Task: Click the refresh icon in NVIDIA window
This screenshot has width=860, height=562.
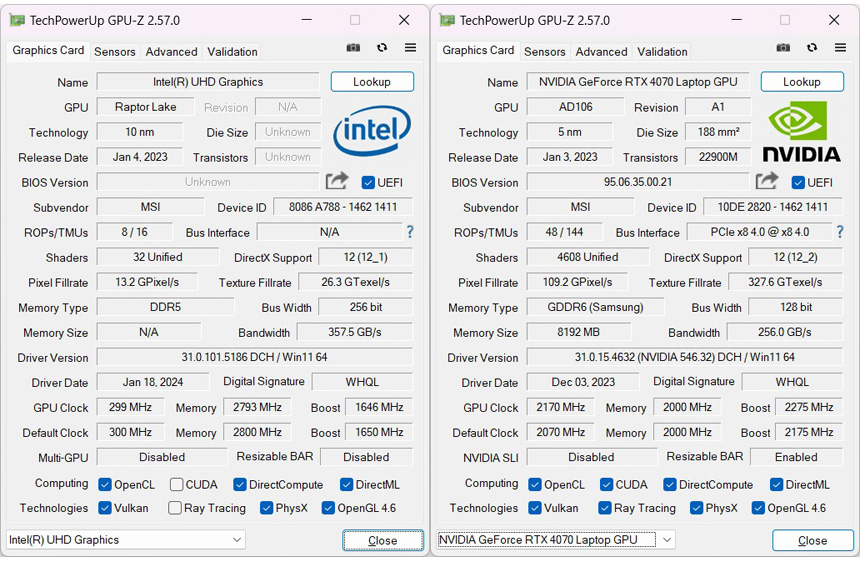Action: 812,48
